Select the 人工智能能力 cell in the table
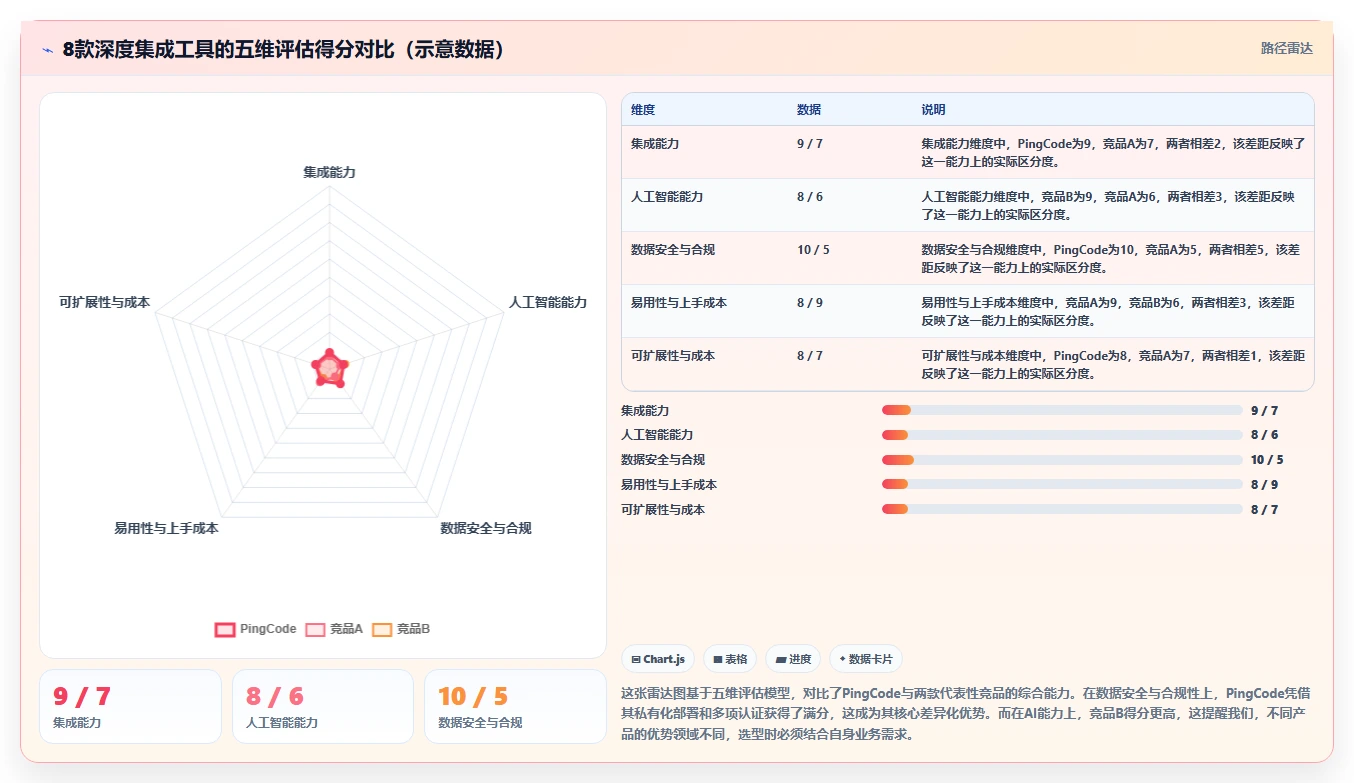The image size is (1354, 783). coord(667,197)
